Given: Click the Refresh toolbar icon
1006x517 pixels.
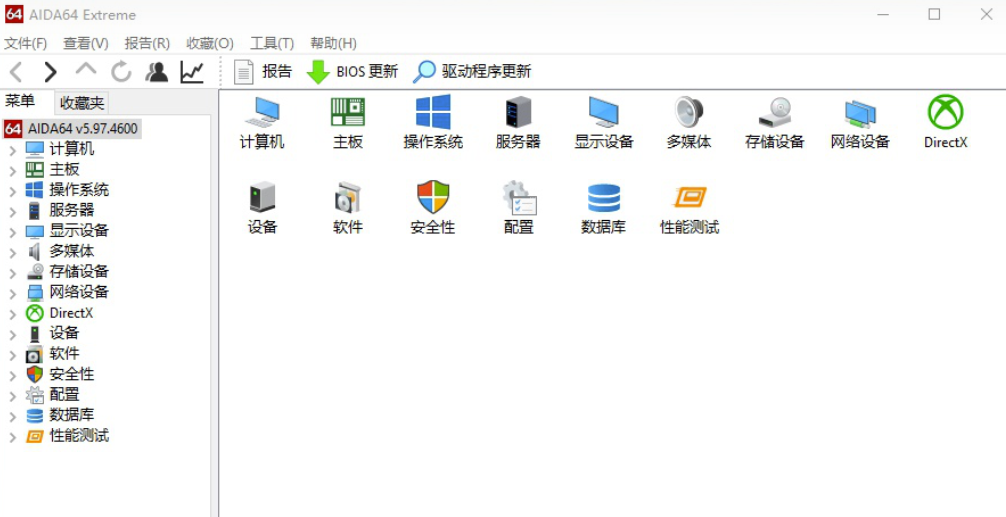Looking at the screenshot, I should pos(121,72).
